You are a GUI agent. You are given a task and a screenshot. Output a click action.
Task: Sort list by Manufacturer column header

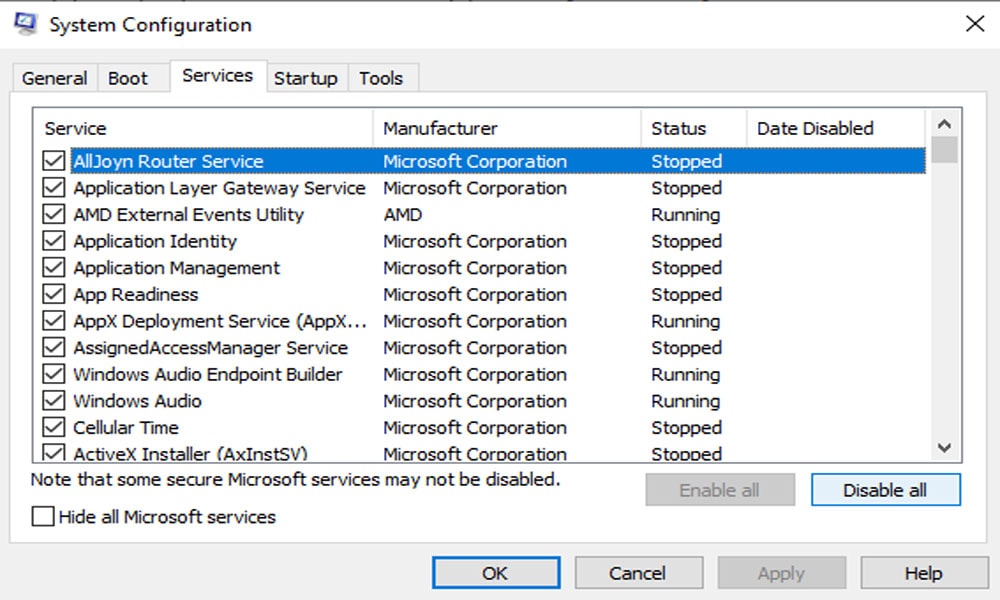(507, 128)
